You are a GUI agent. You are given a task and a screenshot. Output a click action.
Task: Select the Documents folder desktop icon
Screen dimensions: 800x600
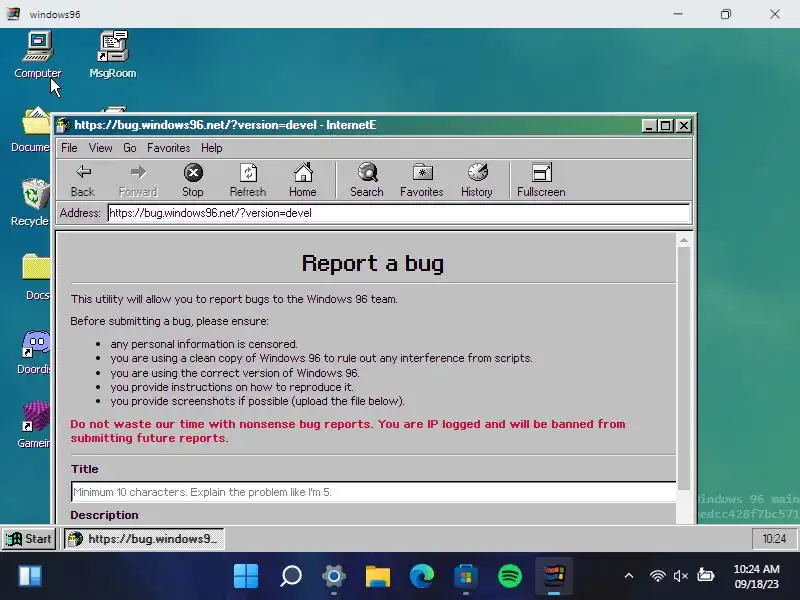32,130
